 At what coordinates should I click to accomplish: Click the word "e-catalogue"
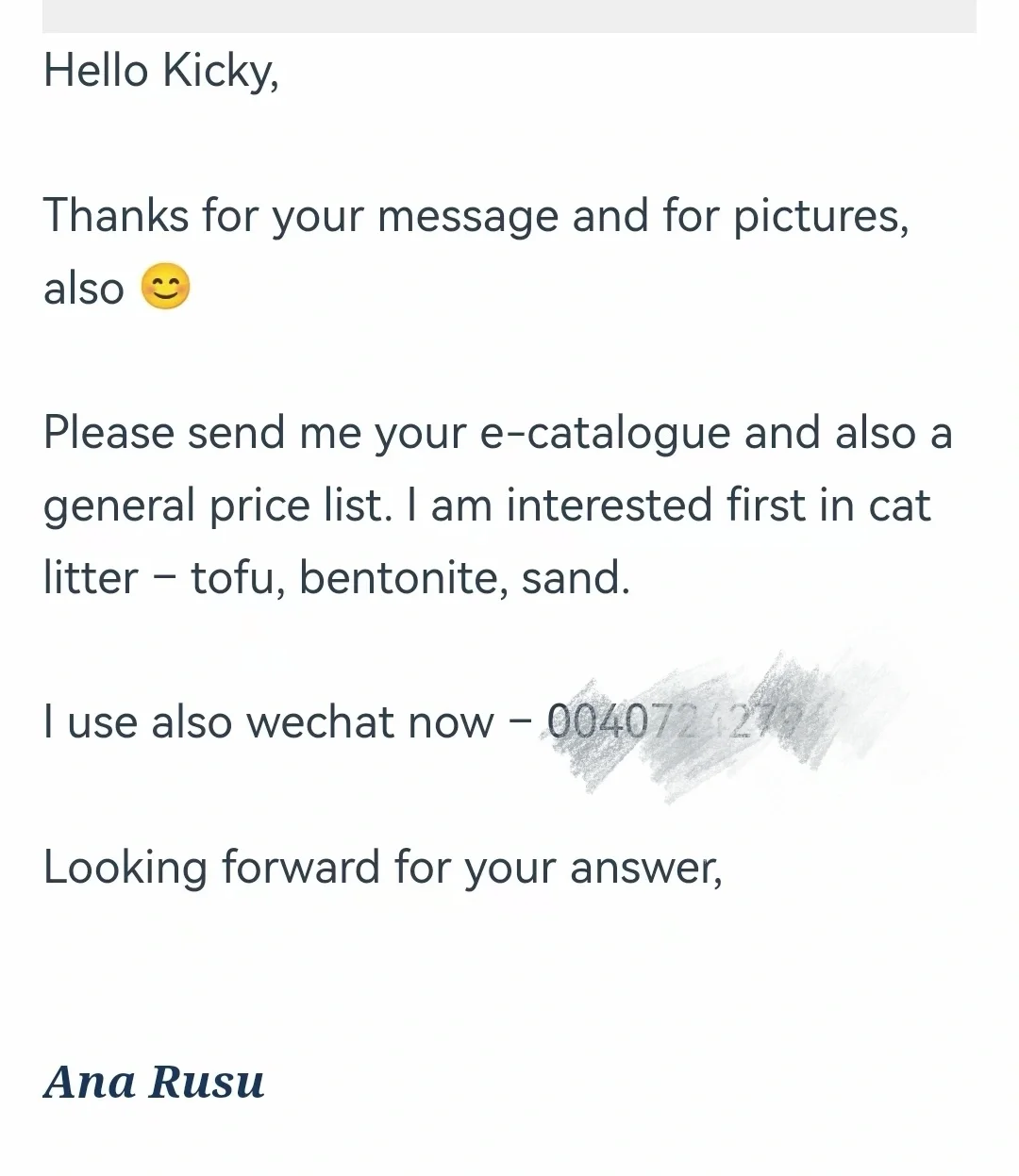605,433
